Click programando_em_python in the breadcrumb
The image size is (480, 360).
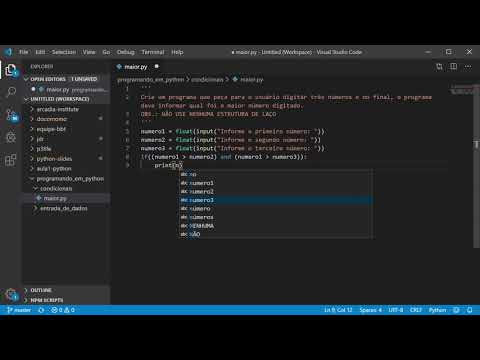[x=151, y=79]
